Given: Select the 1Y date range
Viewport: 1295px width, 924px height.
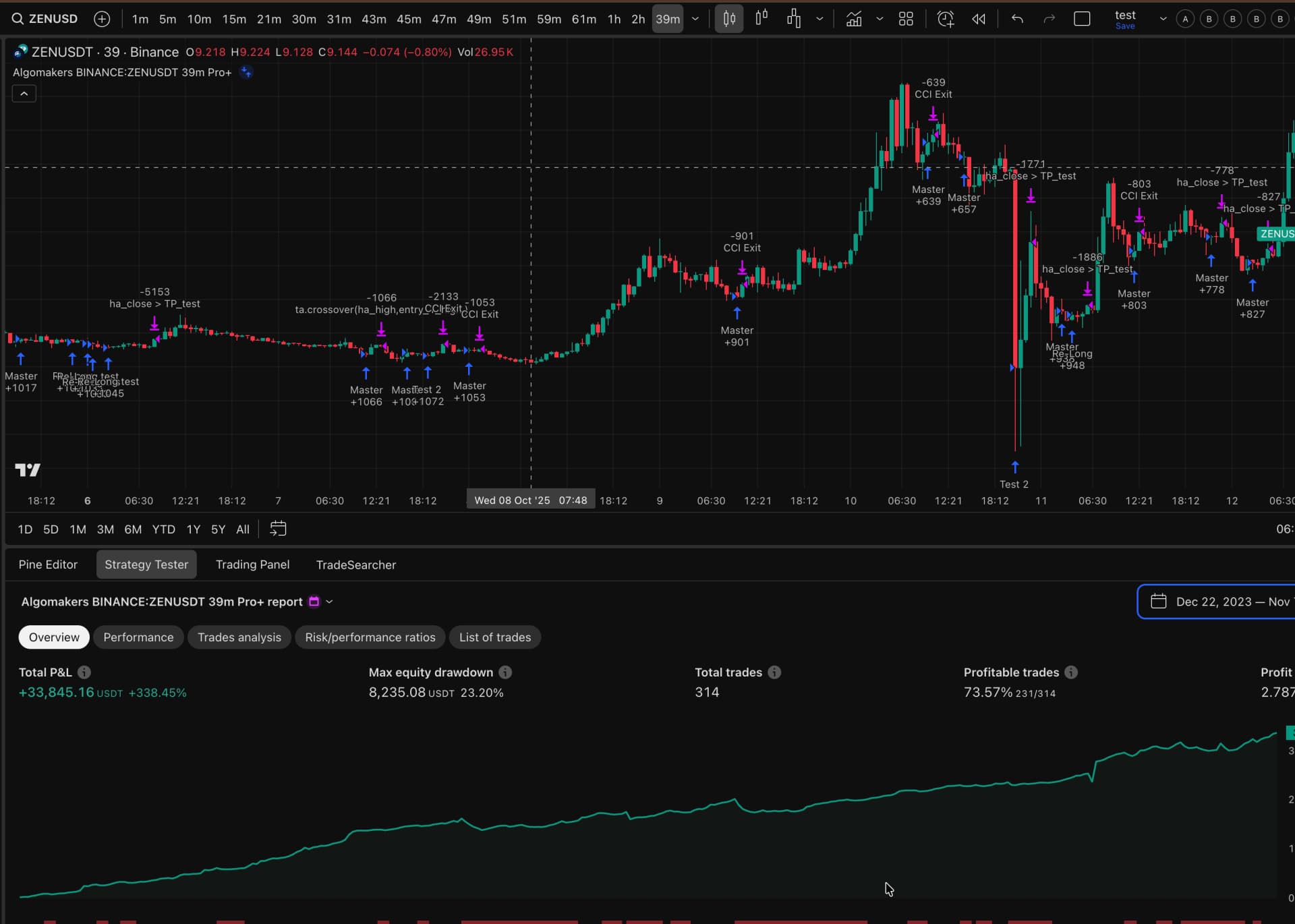Looking at the screenshot, I should [x=193, y=529].
